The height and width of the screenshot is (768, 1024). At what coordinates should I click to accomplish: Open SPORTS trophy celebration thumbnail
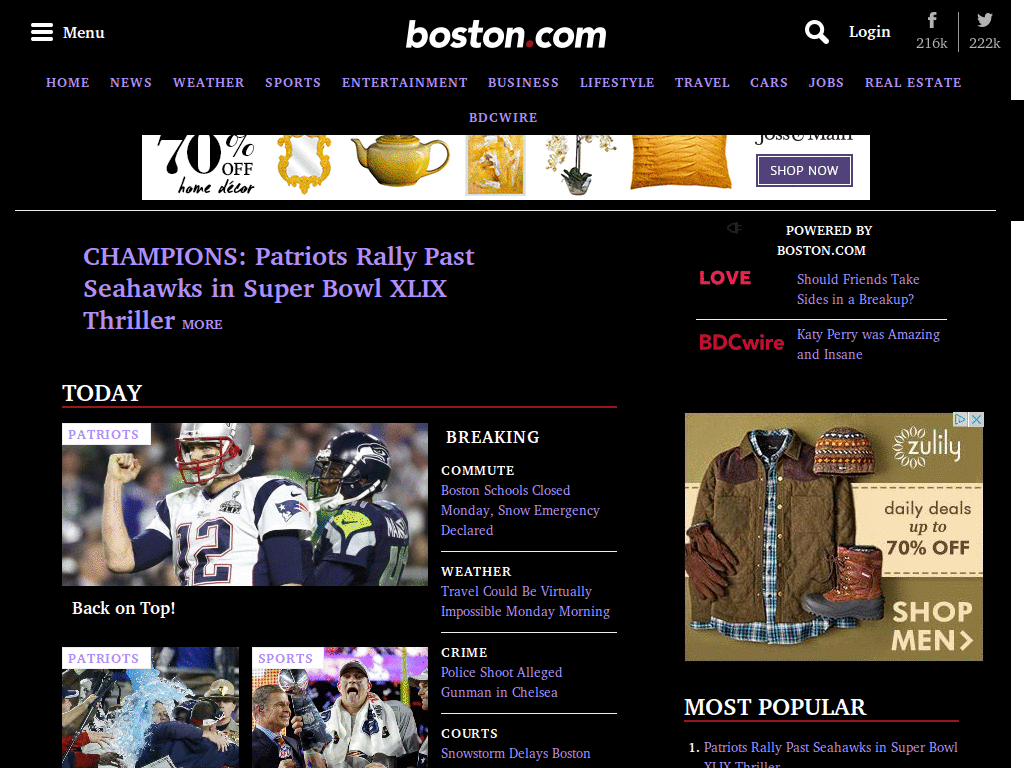(x=340, y=707)
